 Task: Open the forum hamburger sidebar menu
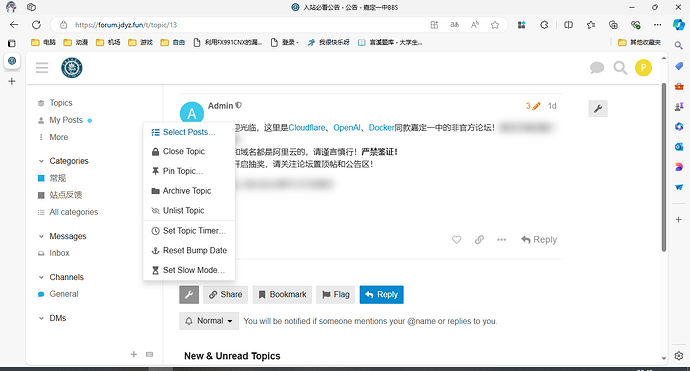coord(42,68)
